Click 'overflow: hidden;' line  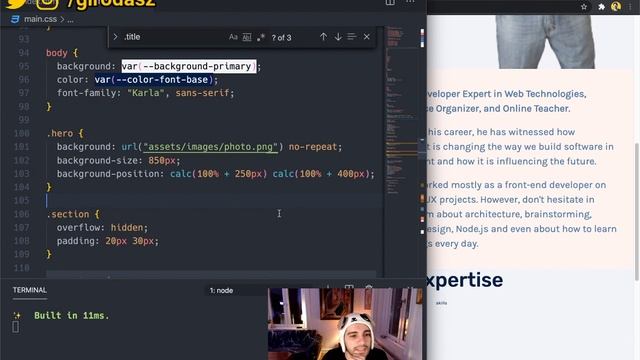tap(102, 228)
